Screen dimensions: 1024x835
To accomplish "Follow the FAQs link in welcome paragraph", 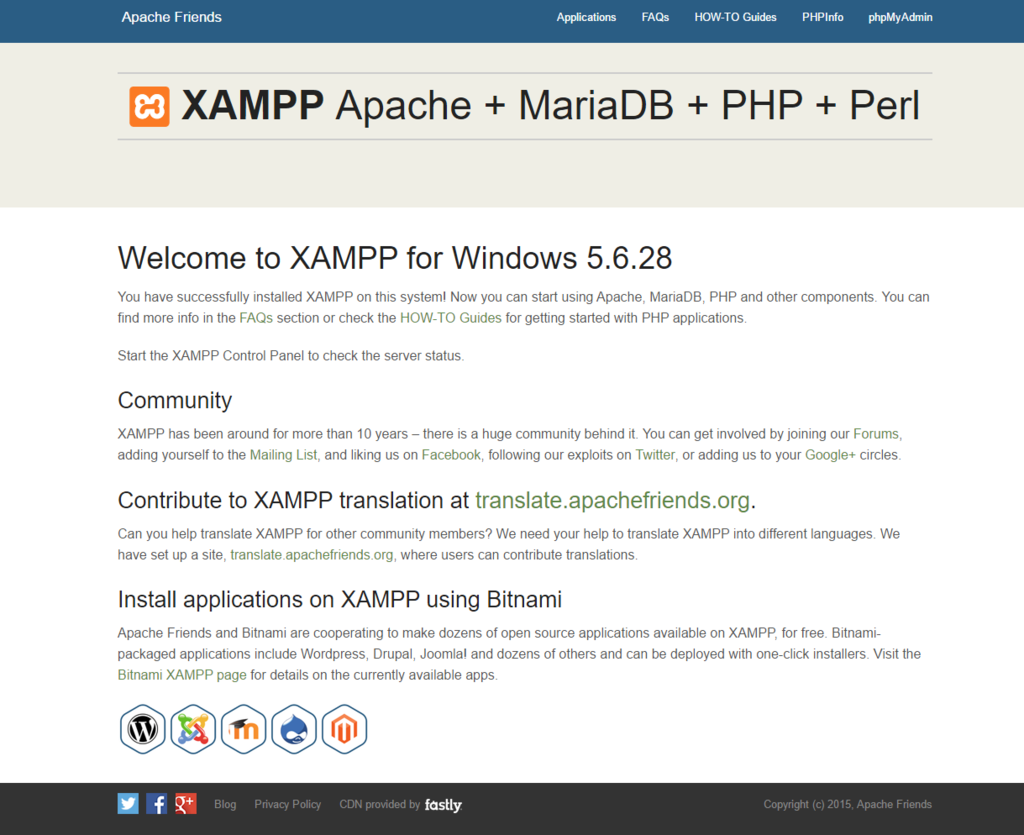I will point(256,318).
